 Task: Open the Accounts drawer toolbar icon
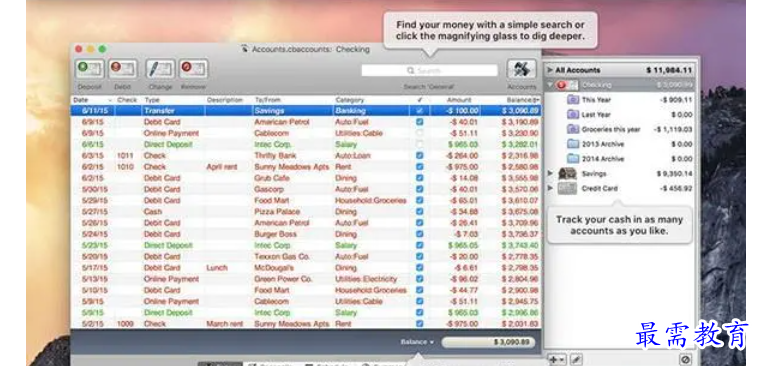[521, 69]
